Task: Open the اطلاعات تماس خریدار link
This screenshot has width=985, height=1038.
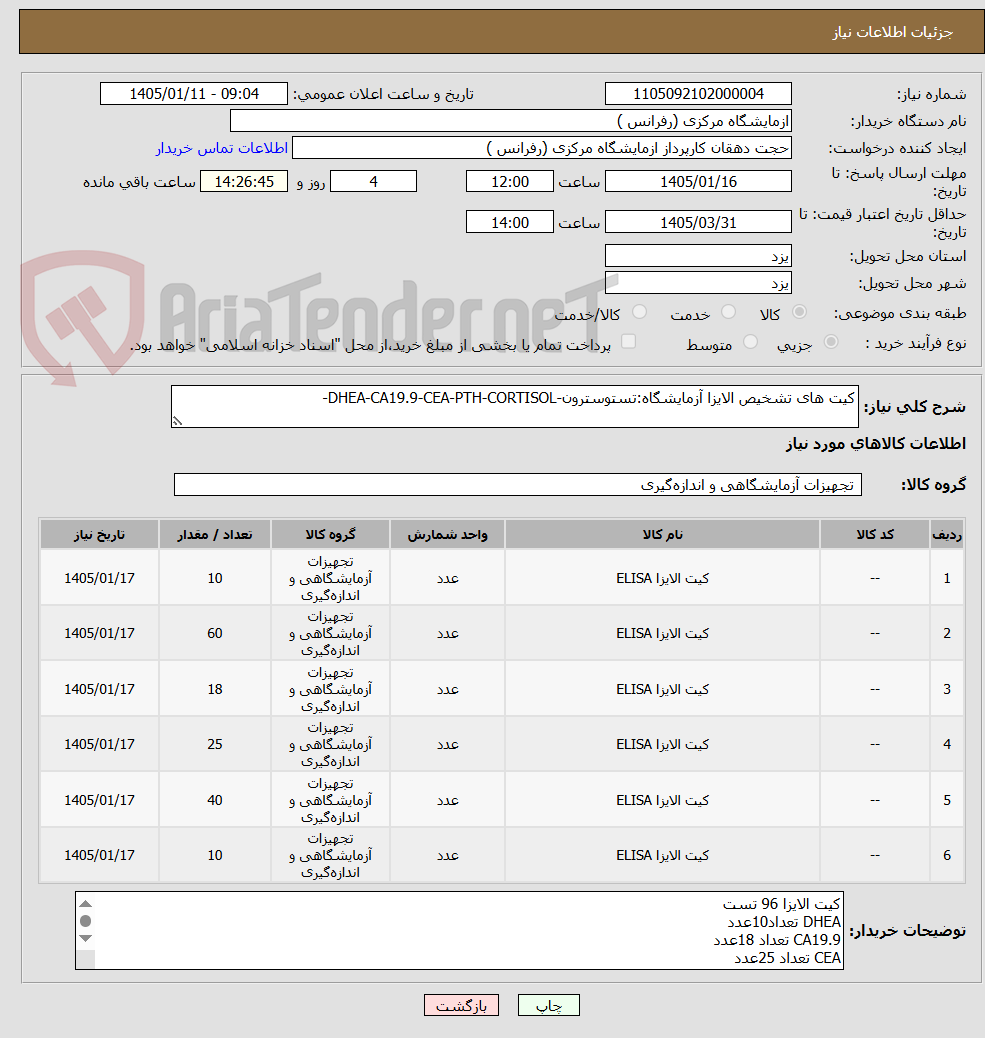Action: pos(222,148)
